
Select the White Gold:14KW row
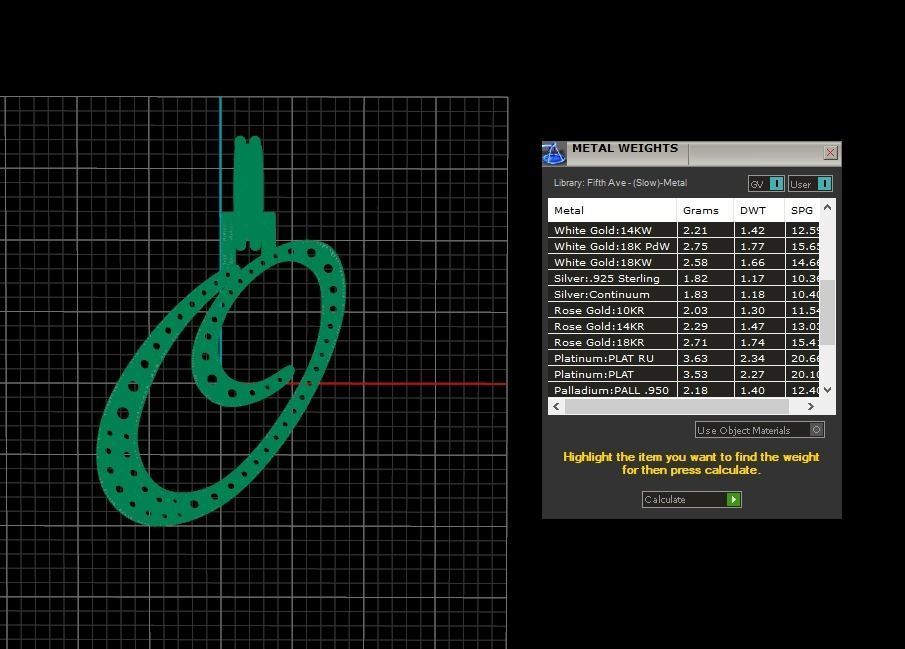tap(683, 230)
